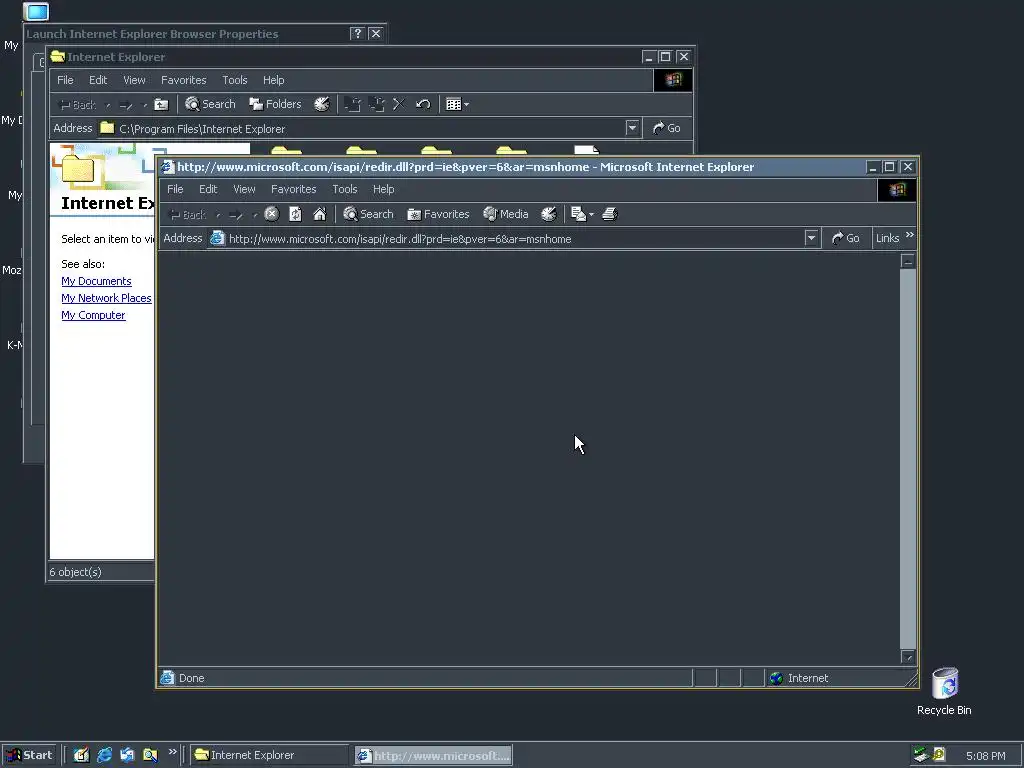Screen dimensions: 1024x768
Task: Expand the Mail button dropdown arrow
Action: pyautogui.click(x=592, y=214)
